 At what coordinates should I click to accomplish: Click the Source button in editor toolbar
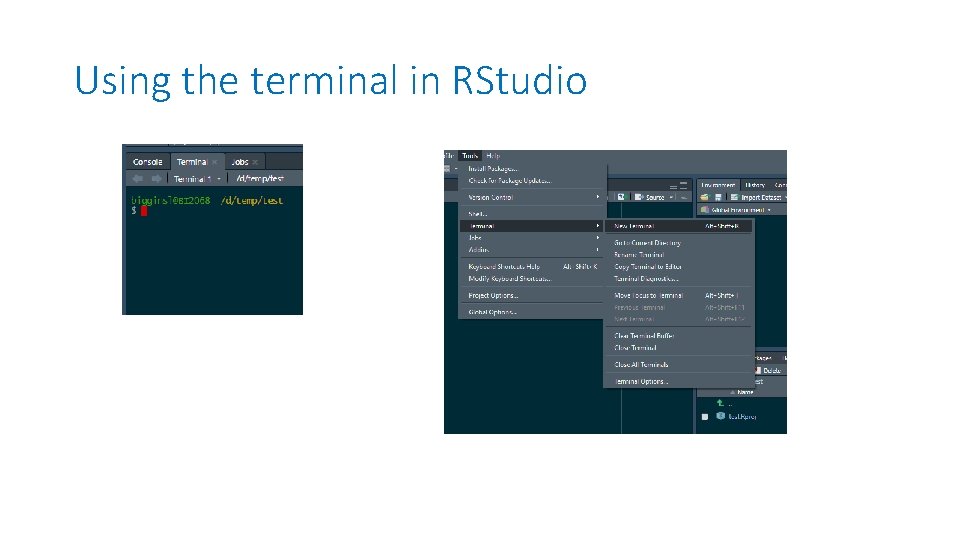(650, 197)
